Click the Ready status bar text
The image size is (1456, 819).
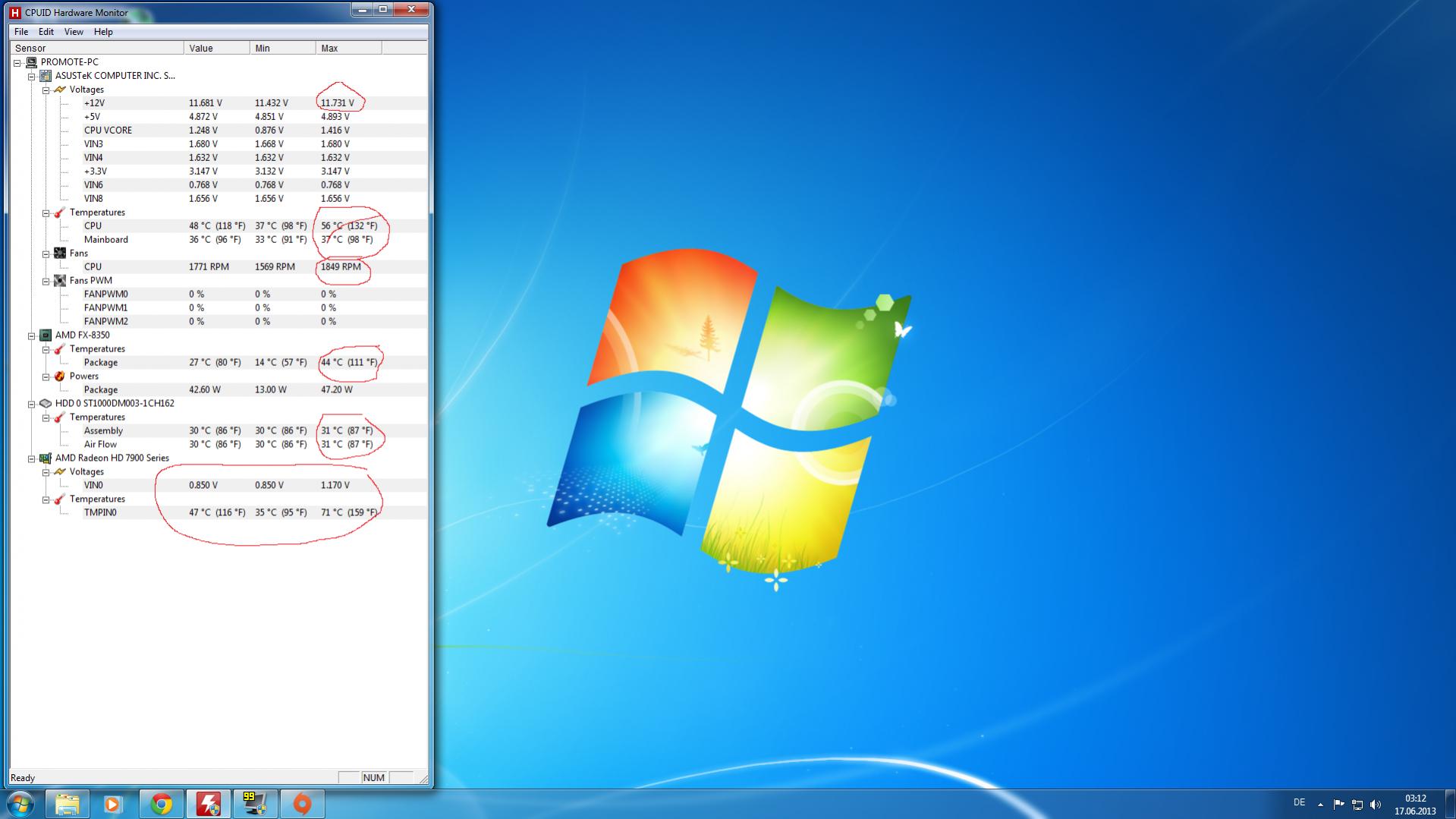(23, 778)
